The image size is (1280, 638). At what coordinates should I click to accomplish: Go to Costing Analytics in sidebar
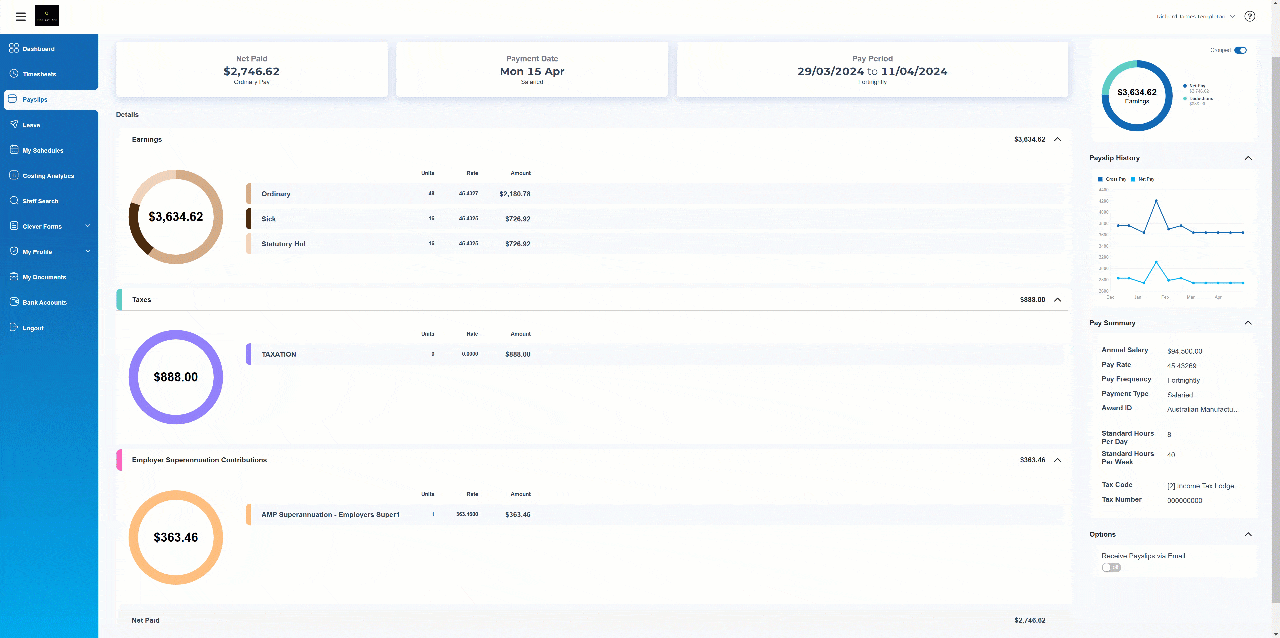pyautogui.click(x=48, y=176)
